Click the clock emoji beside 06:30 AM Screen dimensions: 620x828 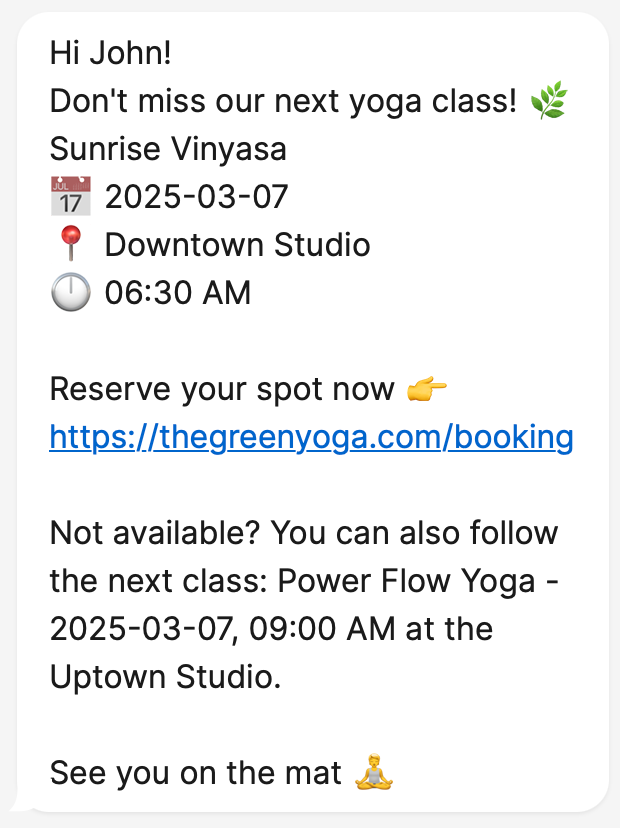click(70, 291)
